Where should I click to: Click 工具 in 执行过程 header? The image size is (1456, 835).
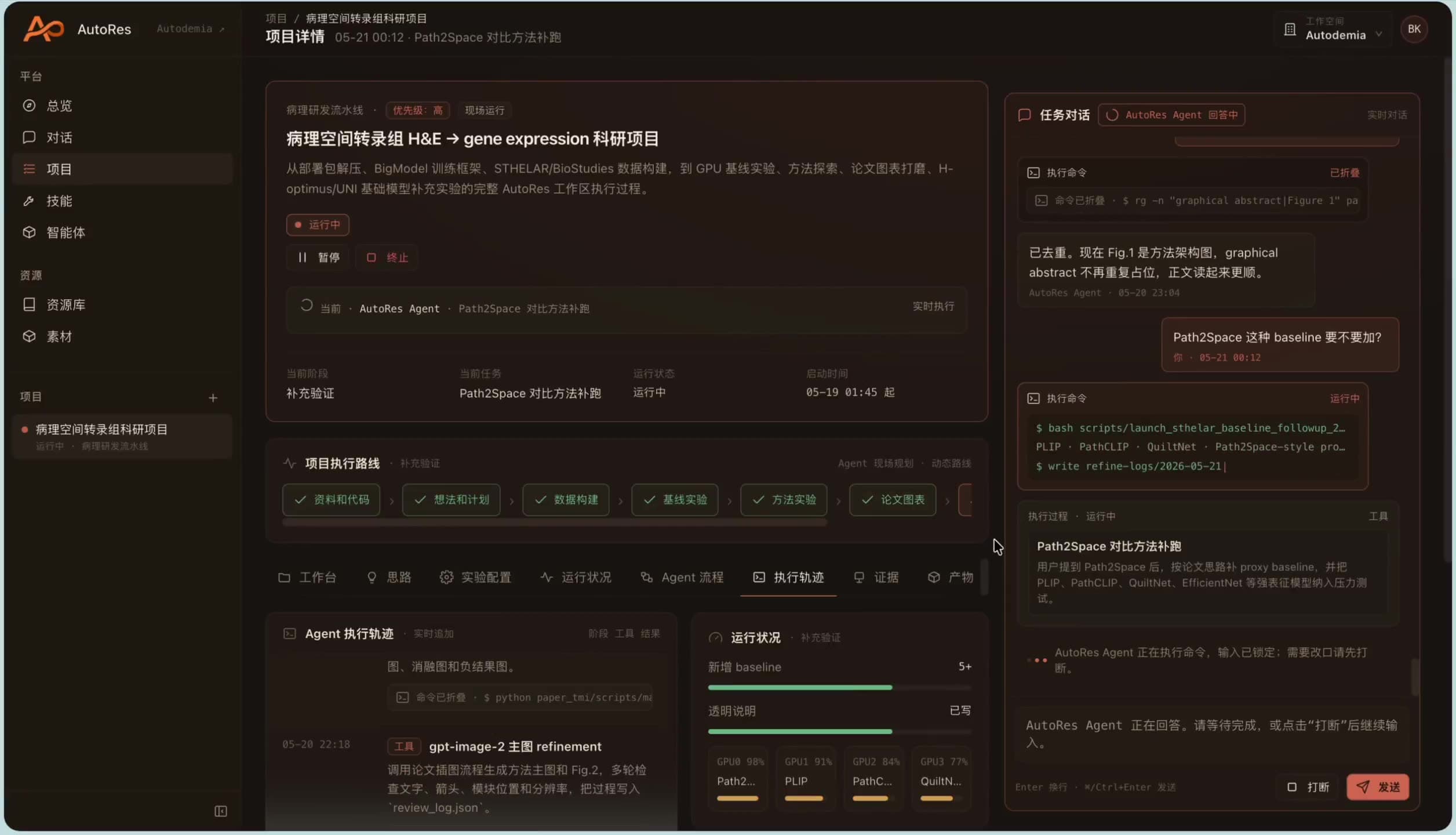tap(1378, 516)
